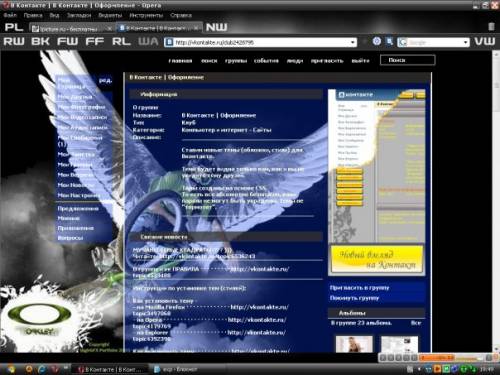Click the page's vertical scrollbar

(496, 200)
